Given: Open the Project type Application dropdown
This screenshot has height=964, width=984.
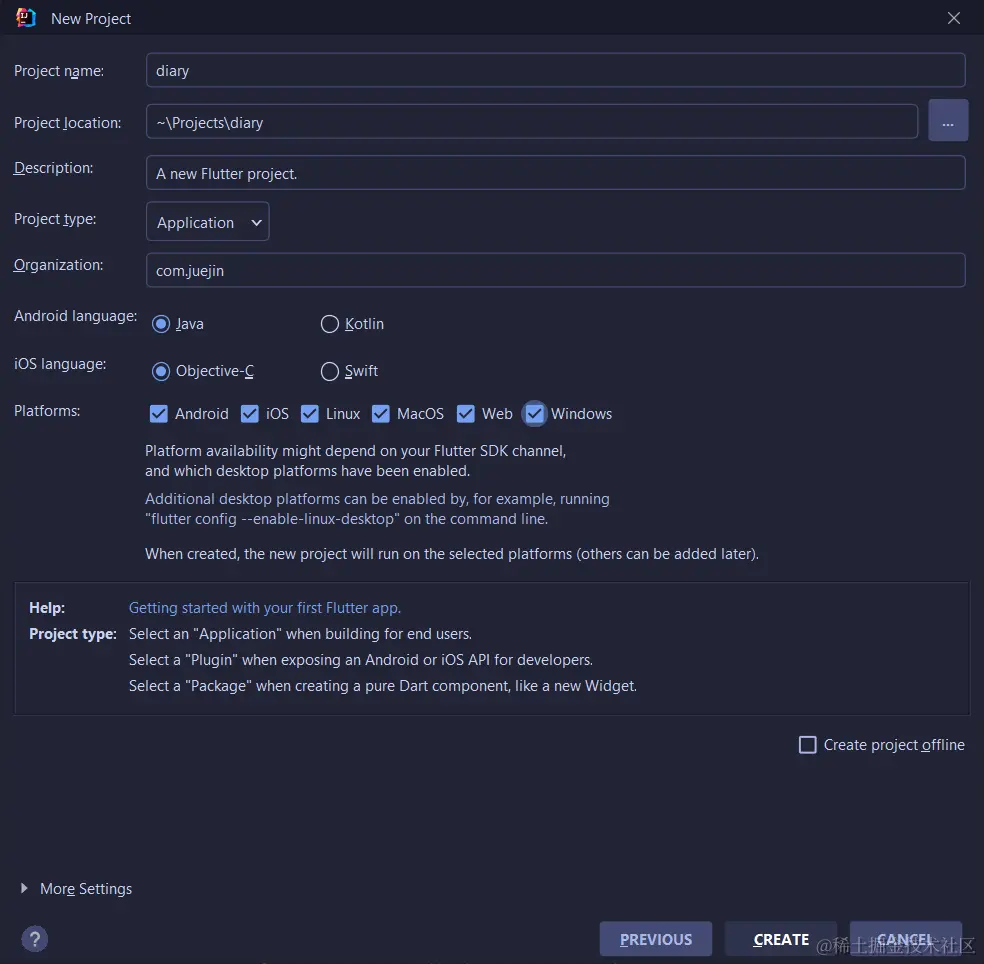Looking at the screenshot, I should pos(208,222).
